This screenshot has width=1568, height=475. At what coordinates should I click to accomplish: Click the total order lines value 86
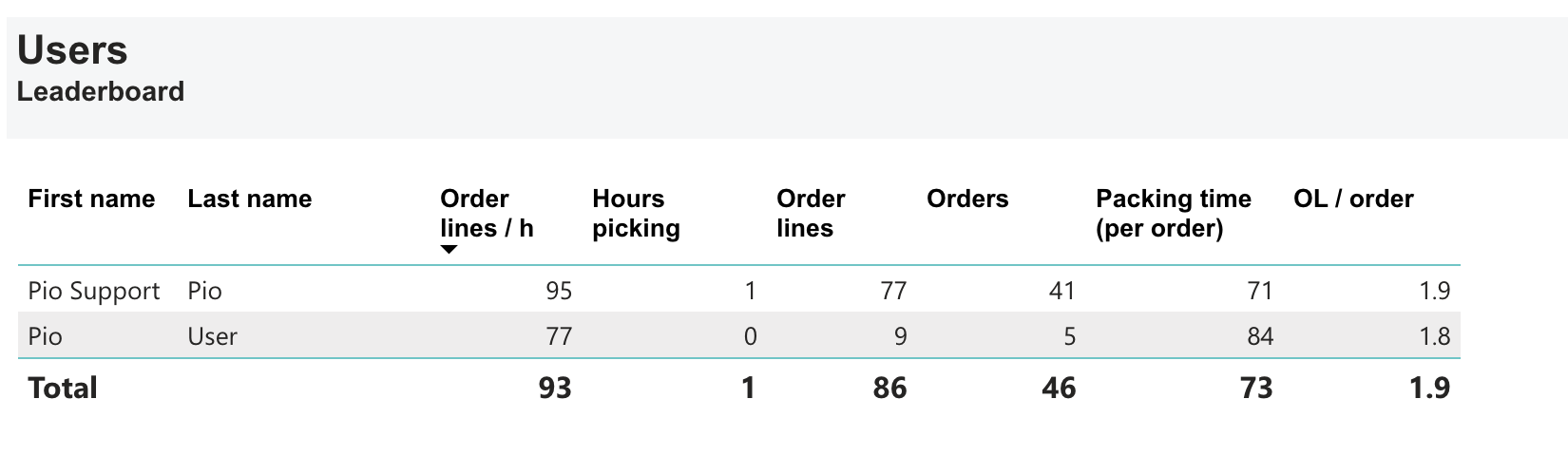889,388
